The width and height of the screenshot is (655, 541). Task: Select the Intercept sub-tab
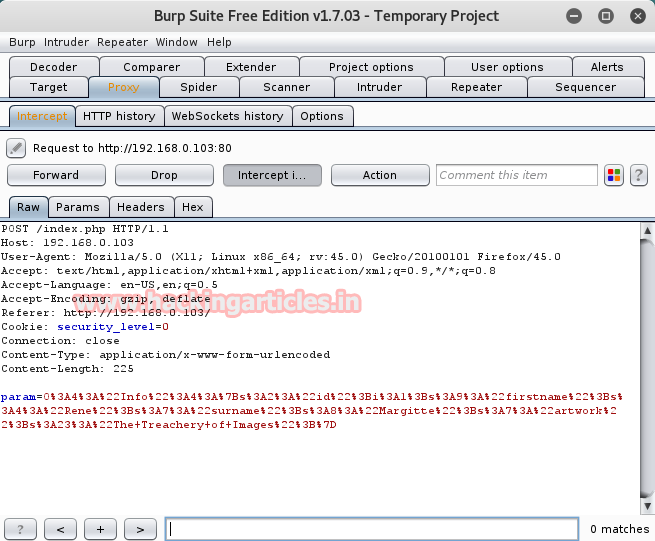[42, 116]
